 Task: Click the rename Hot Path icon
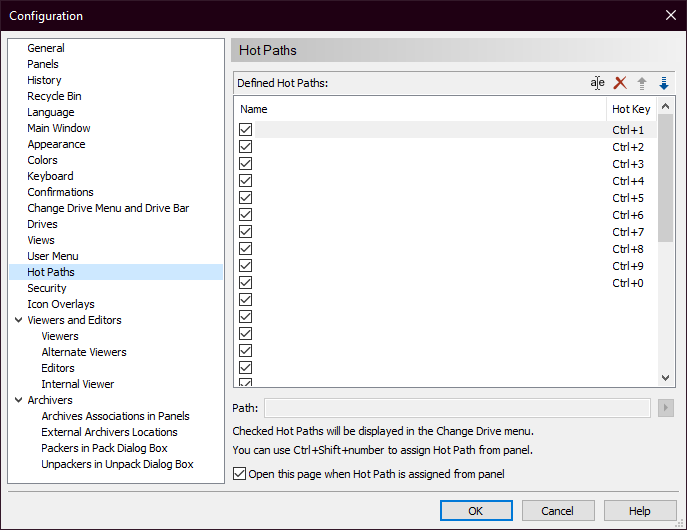point(597,83)
